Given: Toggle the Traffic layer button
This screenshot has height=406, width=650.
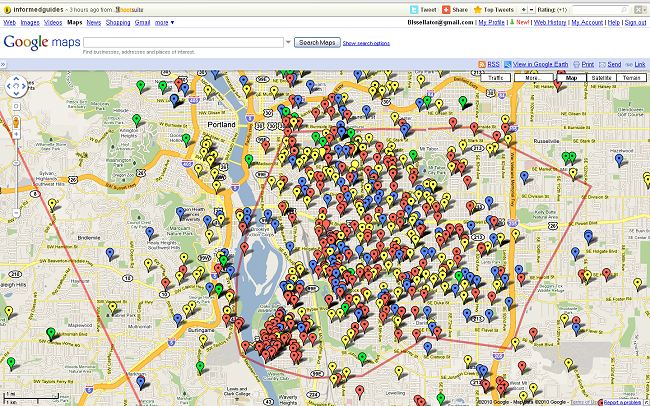Looking at the screenshot, I should (495, 77).
